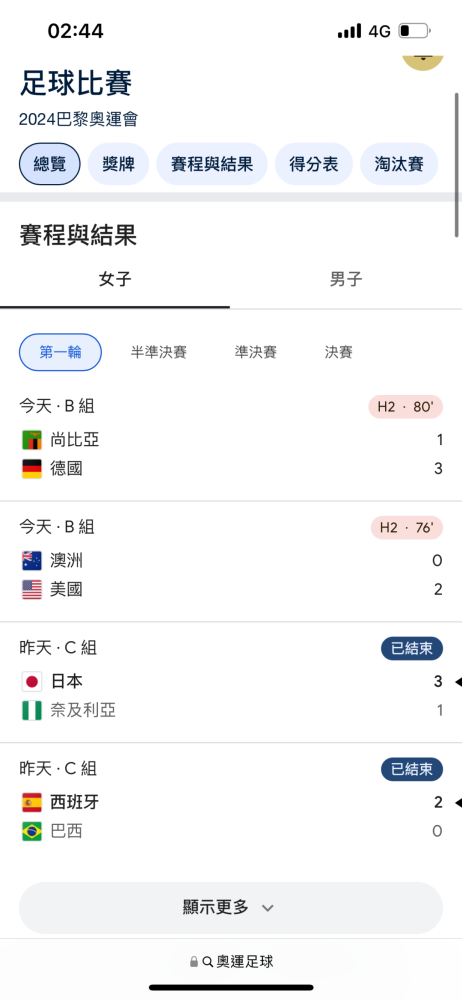Click the vertical scrollbar handle
The image size is (462, 1000).
click(457, 165)
